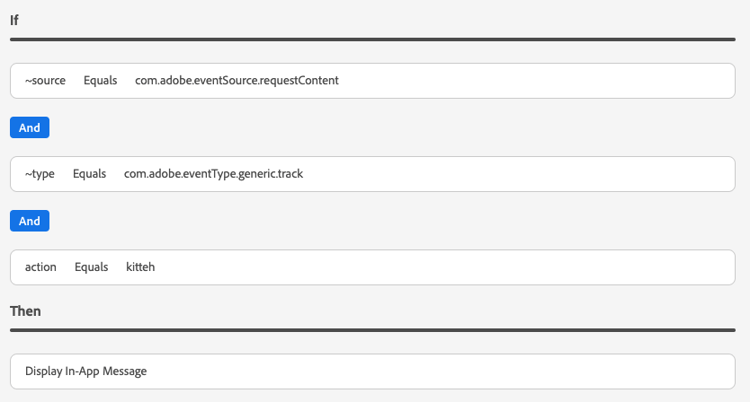Click the Then section heading
The image size is (750, 402).
25,311
